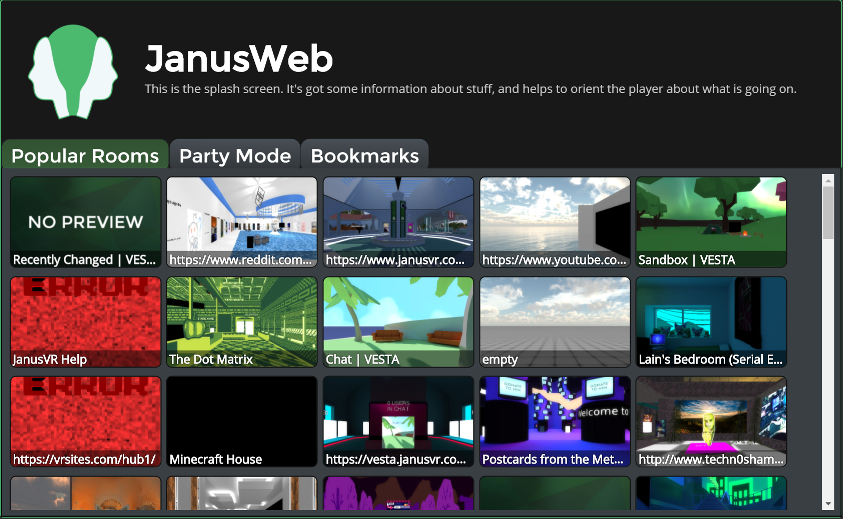This screenshot has height=519, width=843.
Task: Open the reddit.com room thumbnail
Action: point(242,222)
